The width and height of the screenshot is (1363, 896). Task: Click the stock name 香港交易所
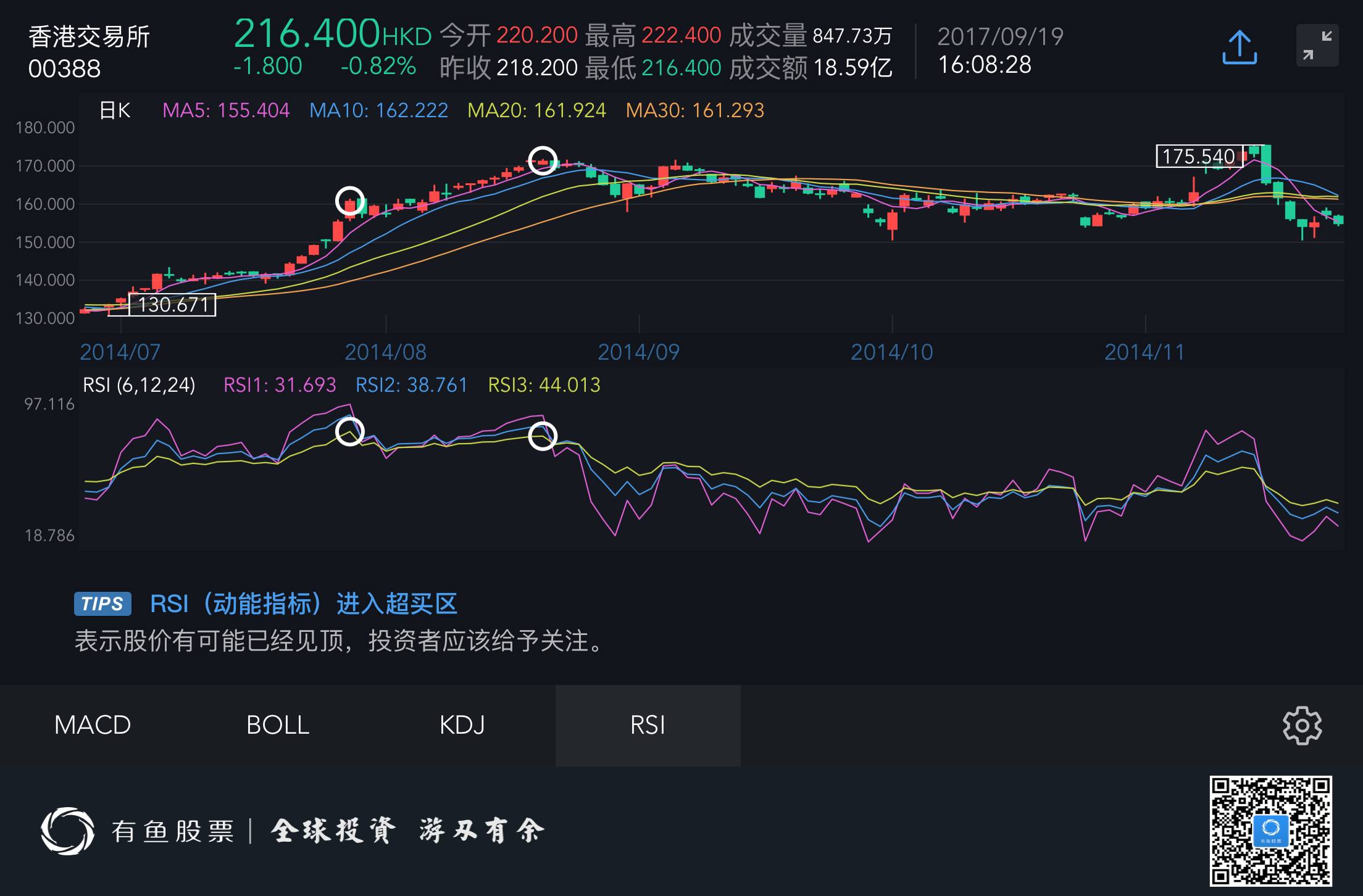point(90,37)
